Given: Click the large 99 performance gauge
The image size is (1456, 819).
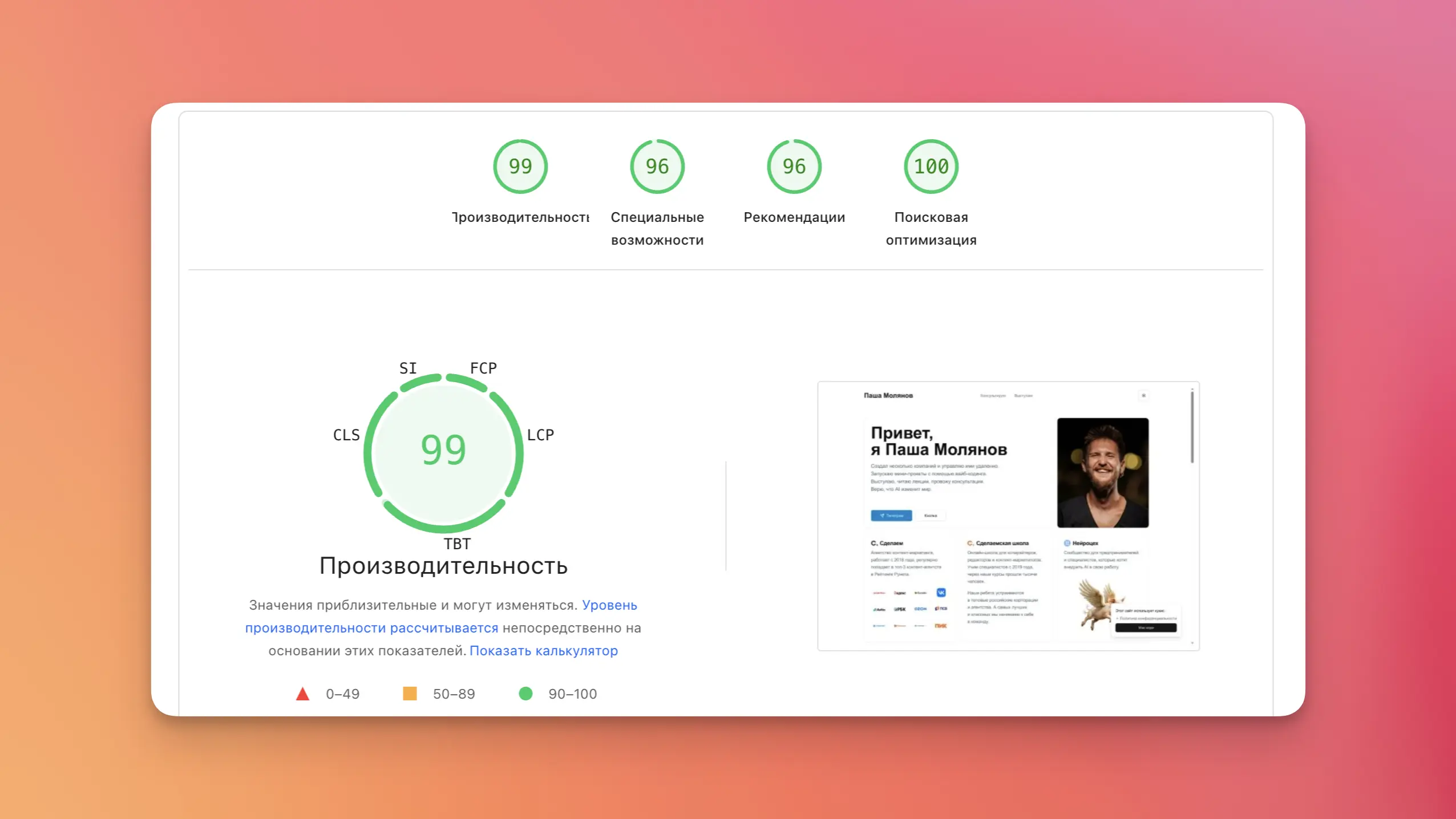Looking at the screenshot, I should (x=443, y=451).
